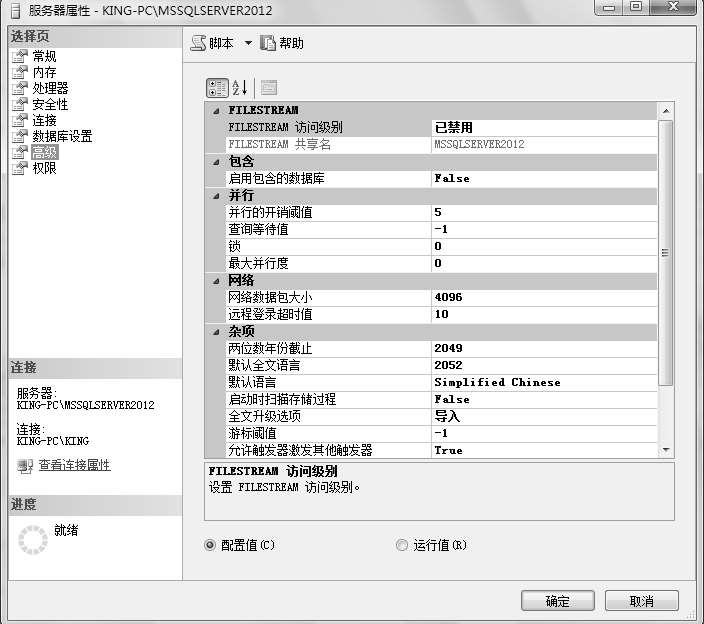
Task: Click property grid scroll down arrow
Action: [666, 450]
